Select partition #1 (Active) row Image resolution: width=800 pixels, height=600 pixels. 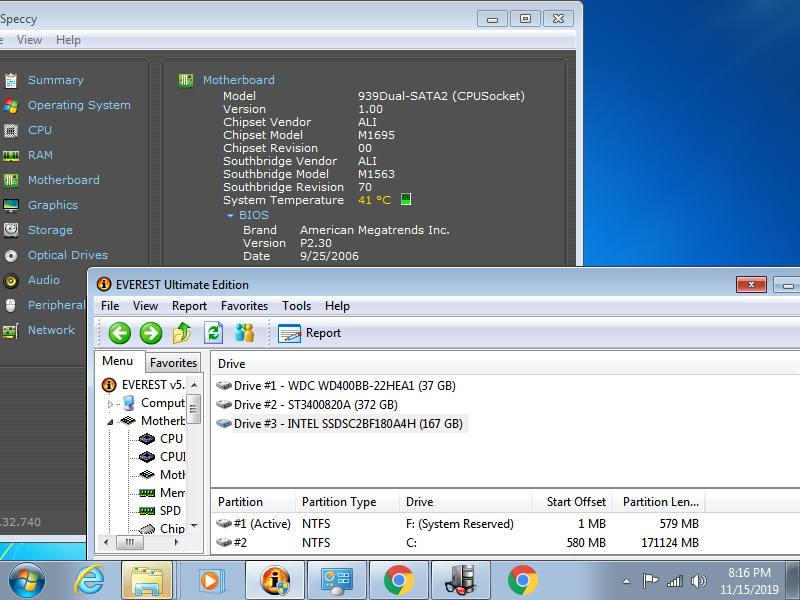457,524
